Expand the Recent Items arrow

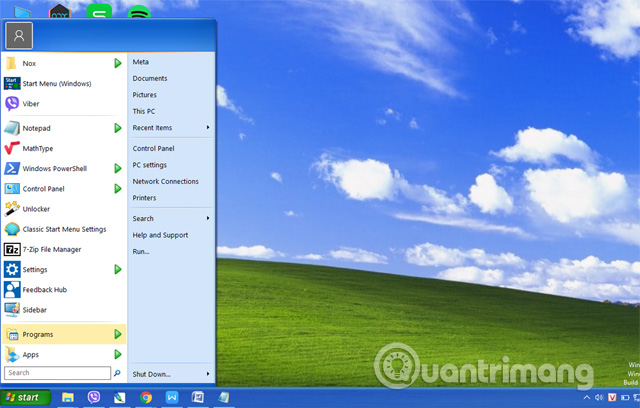208,128
